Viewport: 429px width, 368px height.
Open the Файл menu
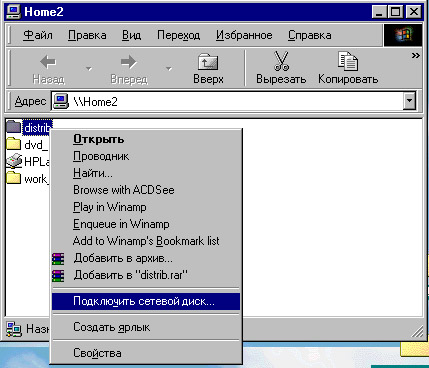pos(38,35)
